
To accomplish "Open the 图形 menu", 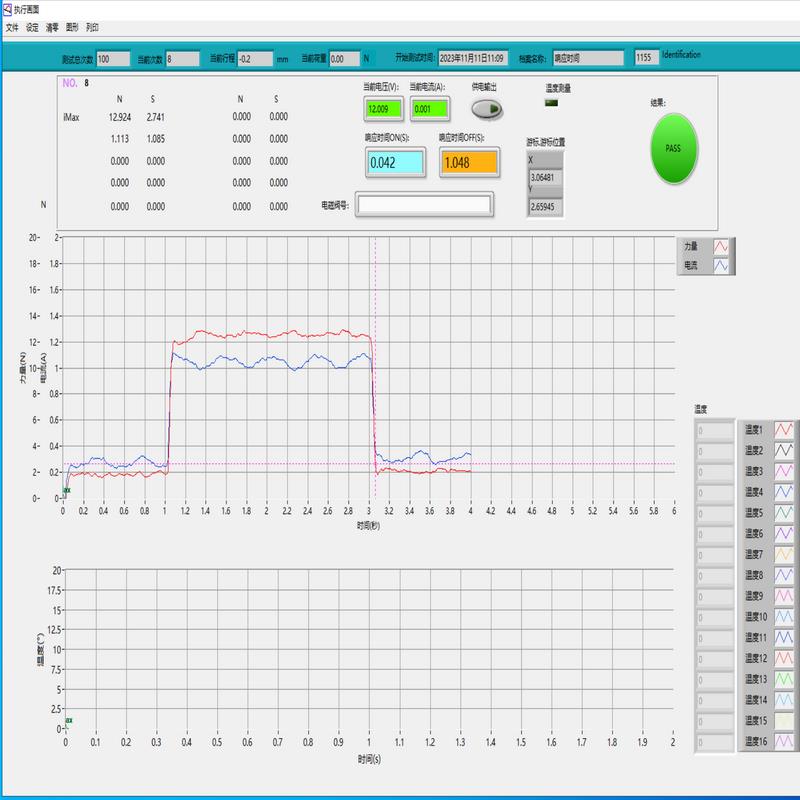I will [72, 28].
